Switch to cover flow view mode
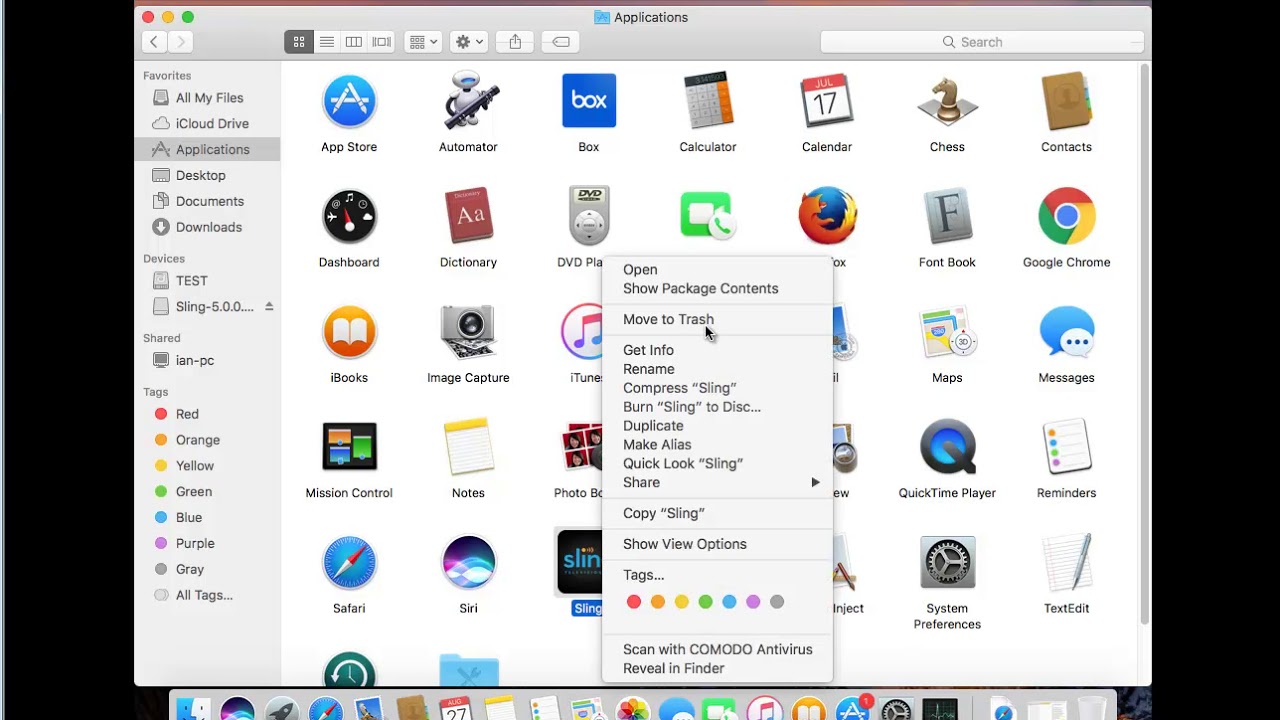Image resolution: width=1280 pixels, height=720 pixels. tap(382, 42)
